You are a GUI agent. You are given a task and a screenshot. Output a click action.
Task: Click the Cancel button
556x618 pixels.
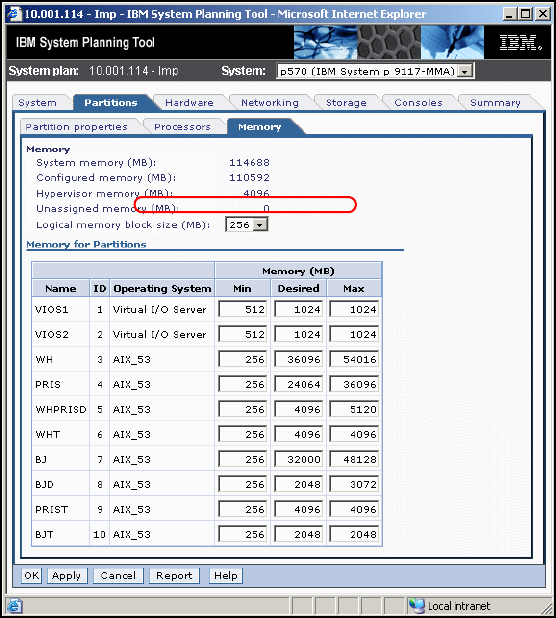(x=118, y=575)
